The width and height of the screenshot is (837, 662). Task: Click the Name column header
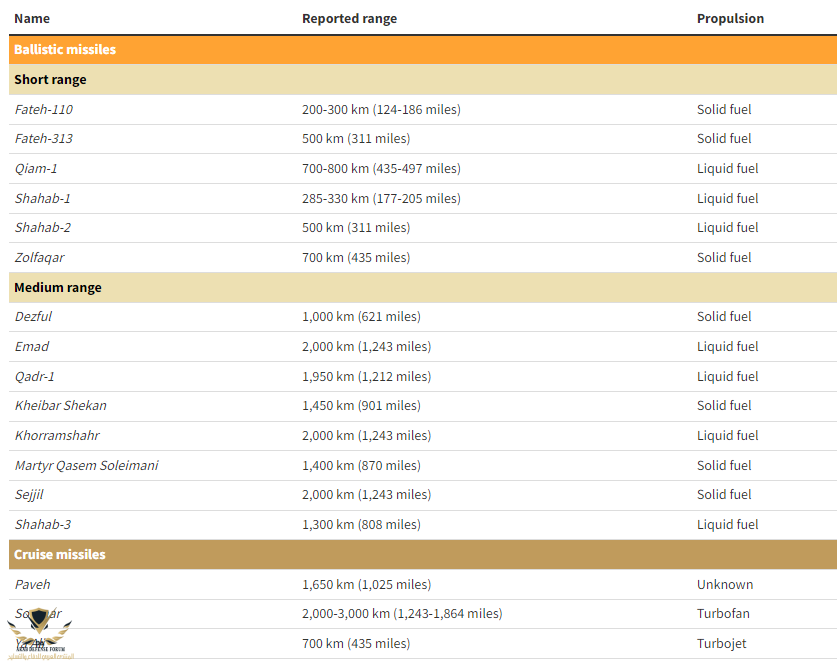point(32,18)
